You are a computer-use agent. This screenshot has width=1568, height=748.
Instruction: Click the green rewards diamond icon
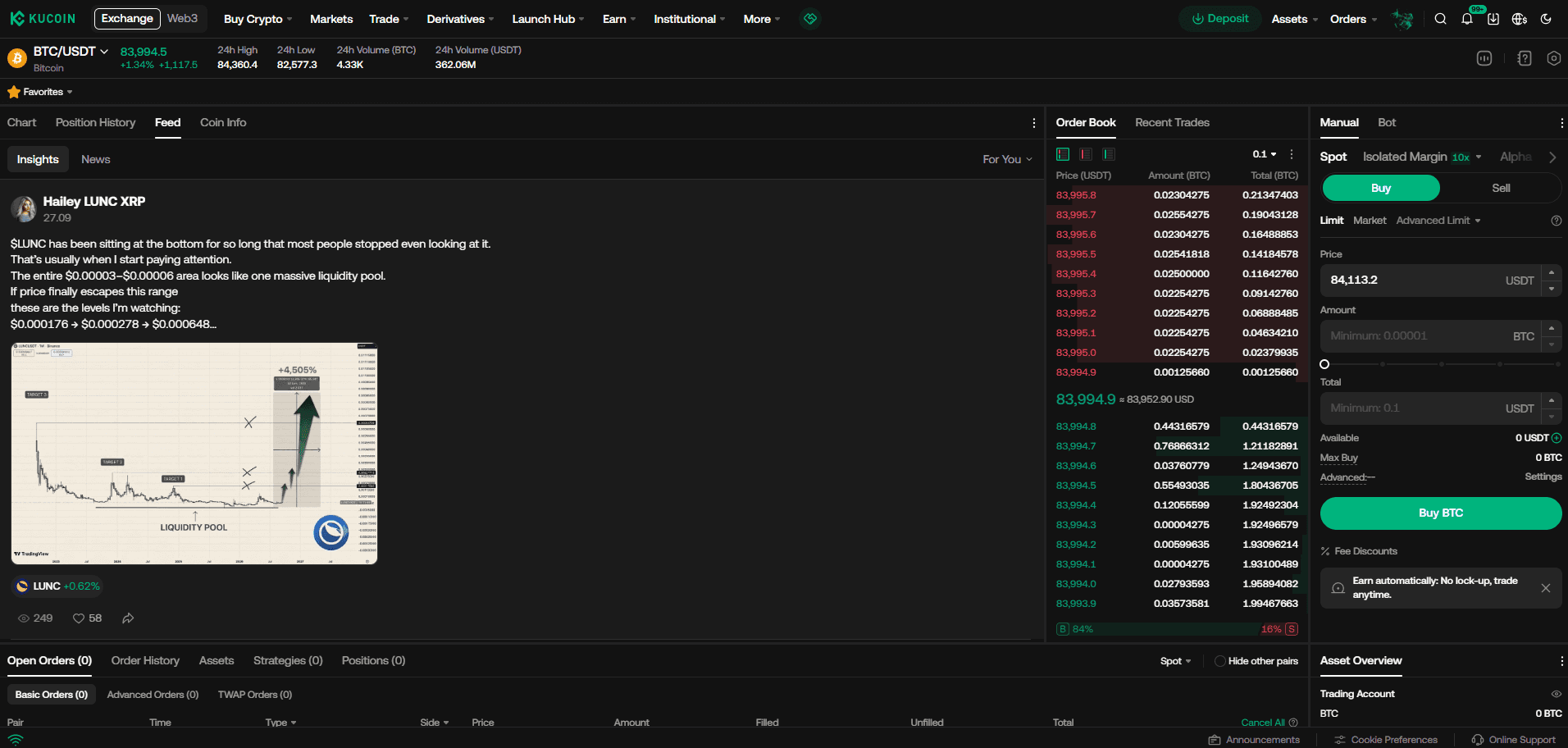click(810, 18)
